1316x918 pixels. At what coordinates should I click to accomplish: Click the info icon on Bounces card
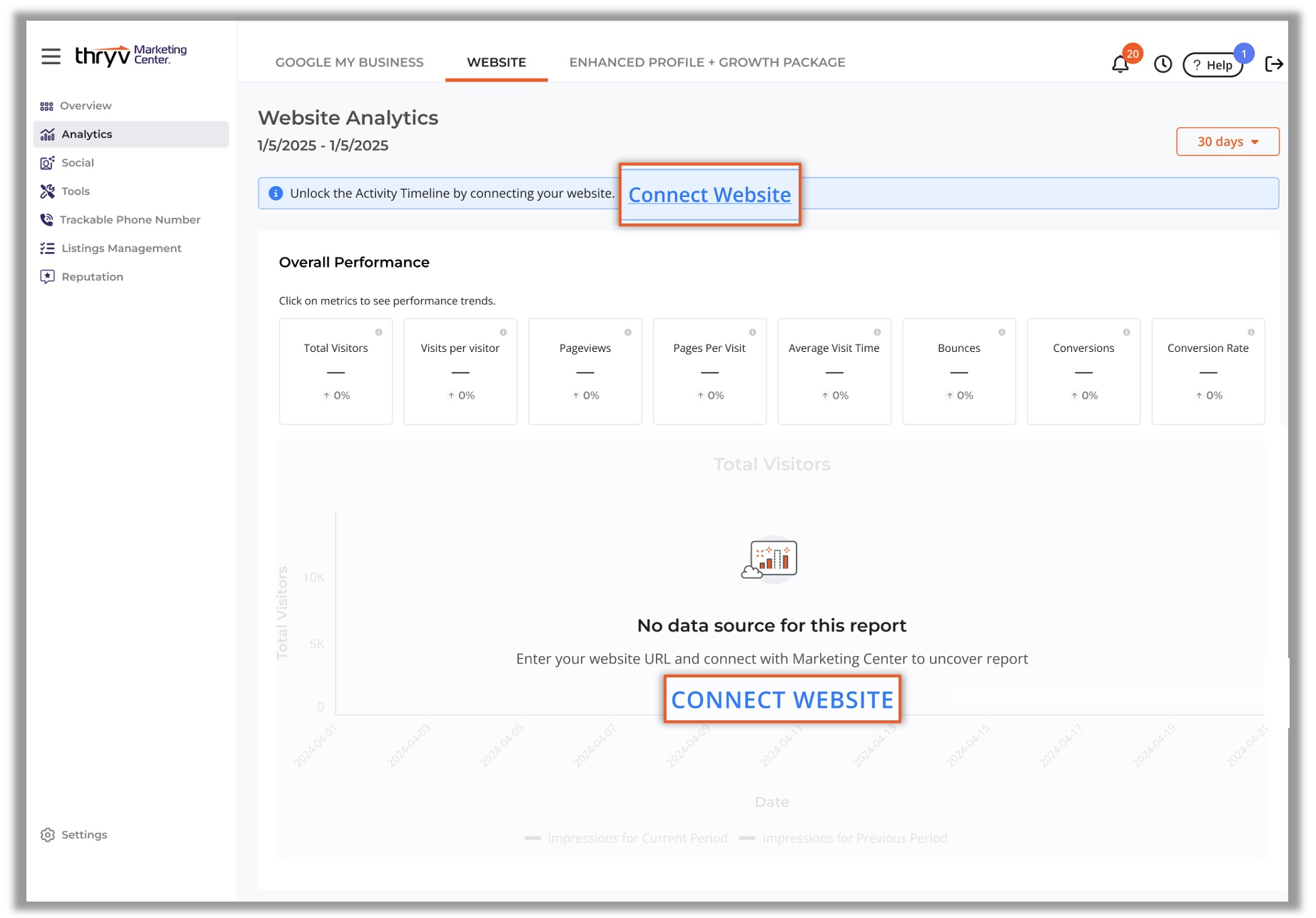click(1002, 333)
